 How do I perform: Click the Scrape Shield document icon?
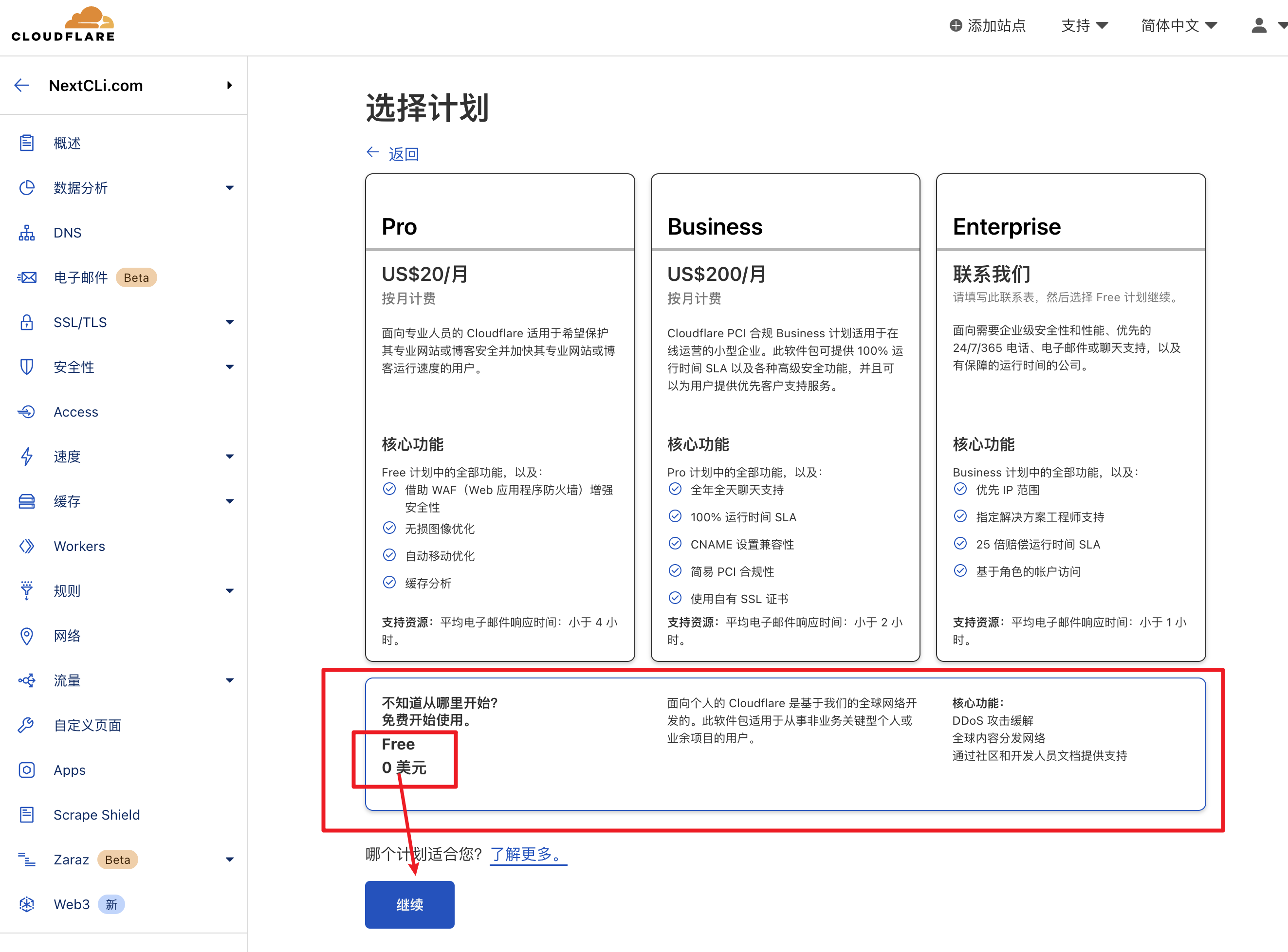click(26, 815)
